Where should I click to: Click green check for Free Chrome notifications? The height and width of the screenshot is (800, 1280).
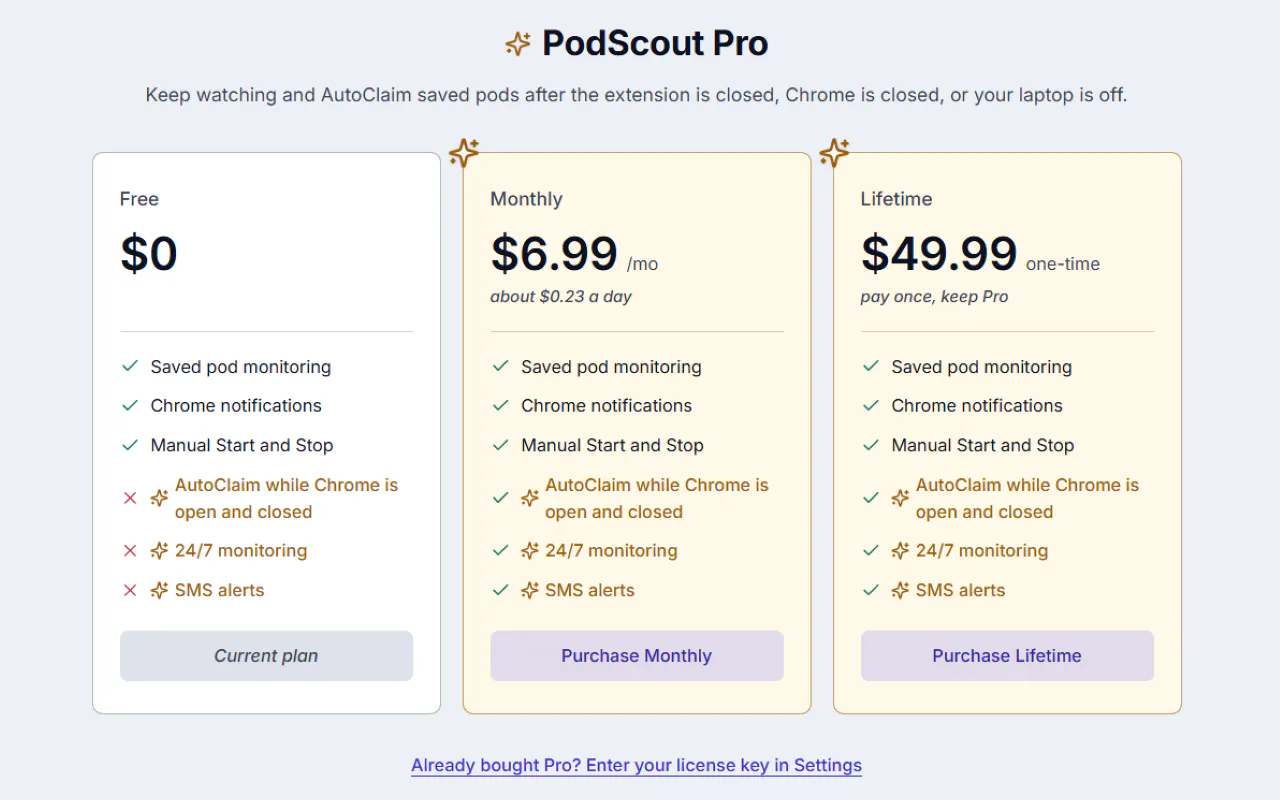coord(129,406)
